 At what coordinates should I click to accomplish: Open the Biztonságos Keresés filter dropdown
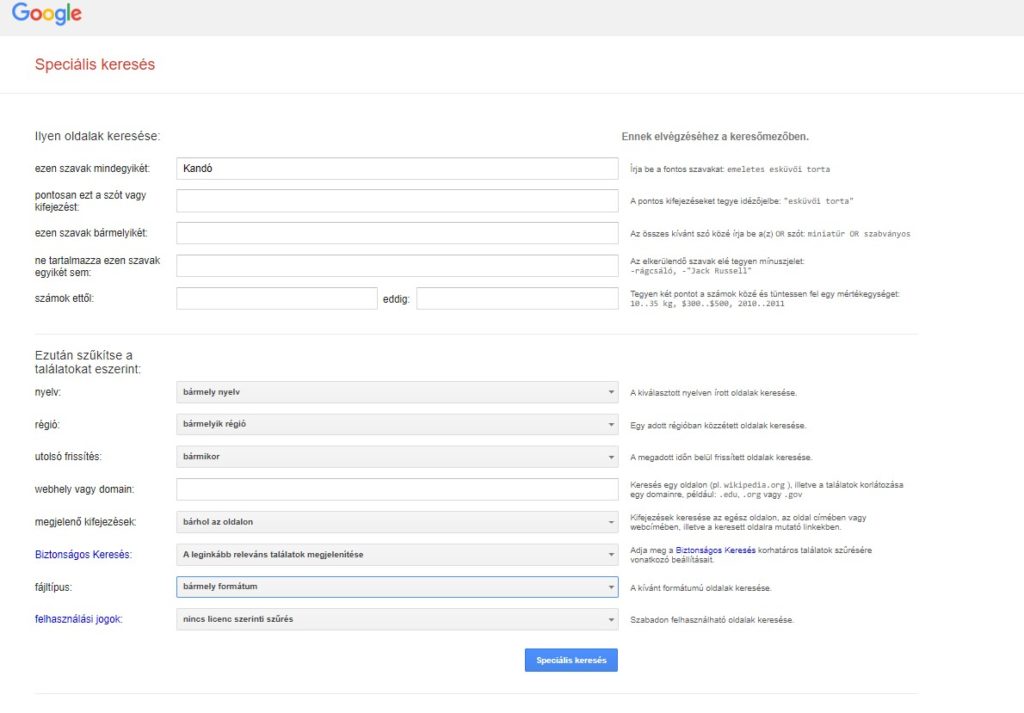point(397,555)
